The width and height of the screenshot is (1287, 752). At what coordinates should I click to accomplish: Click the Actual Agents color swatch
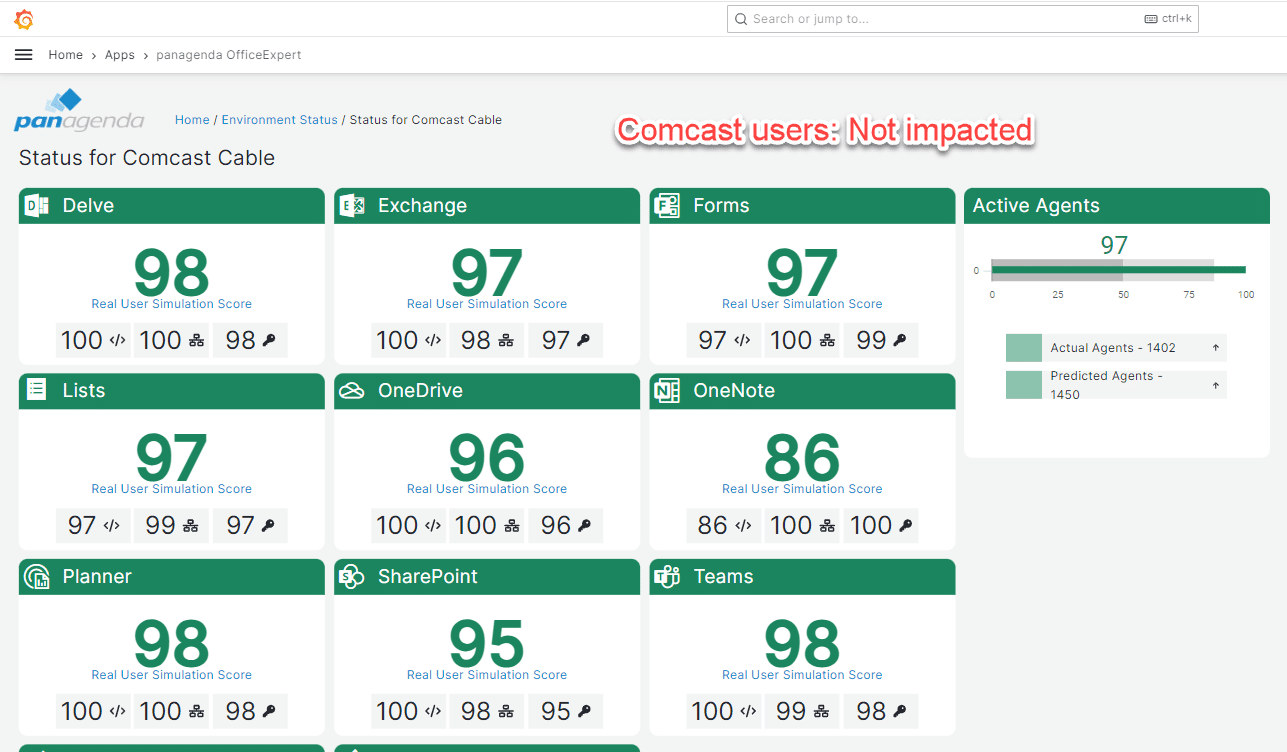(x=1024, y=348)
